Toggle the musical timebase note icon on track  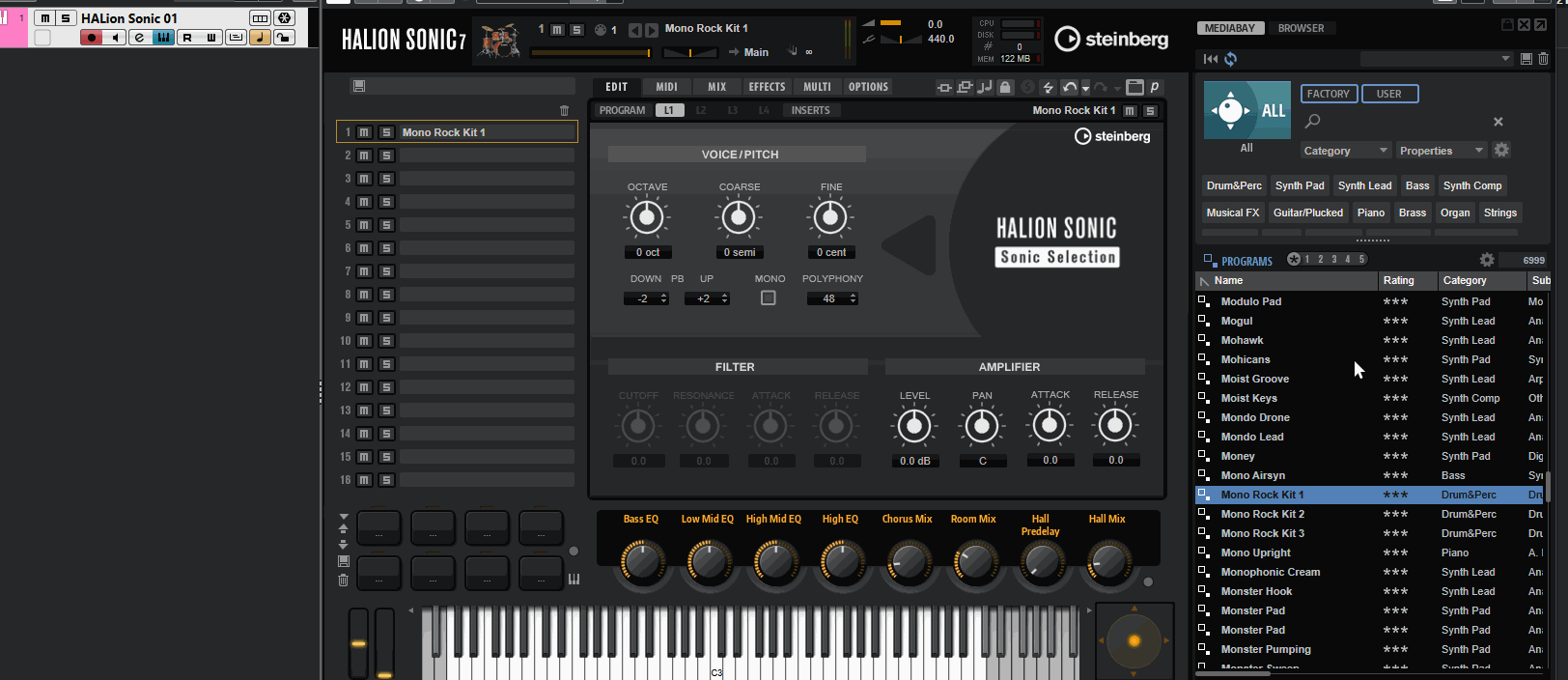(x=260, y=38)
